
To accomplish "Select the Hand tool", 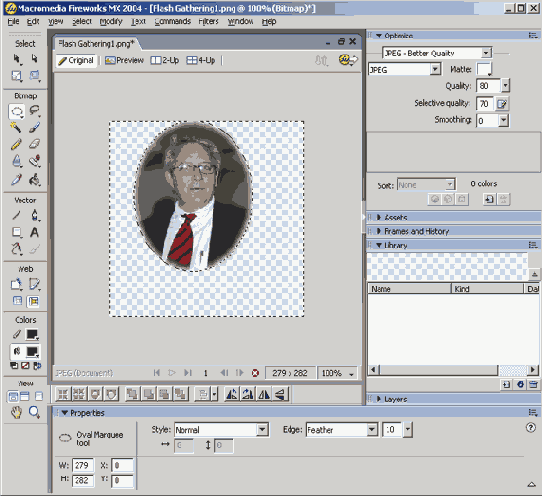I will [16, 412].
